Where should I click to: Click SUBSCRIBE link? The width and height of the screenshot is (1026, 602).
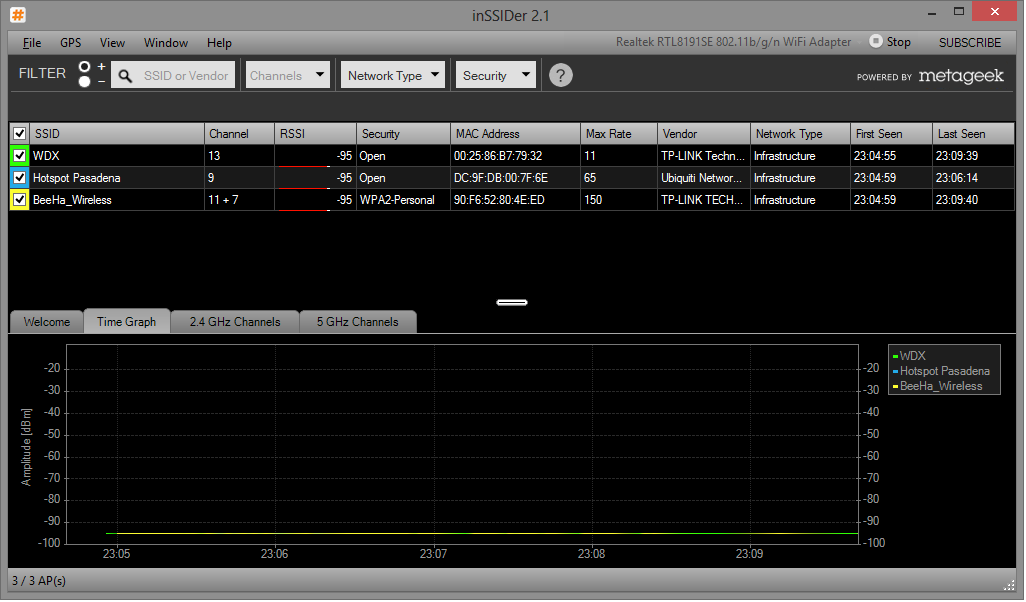tap(970, 43)
